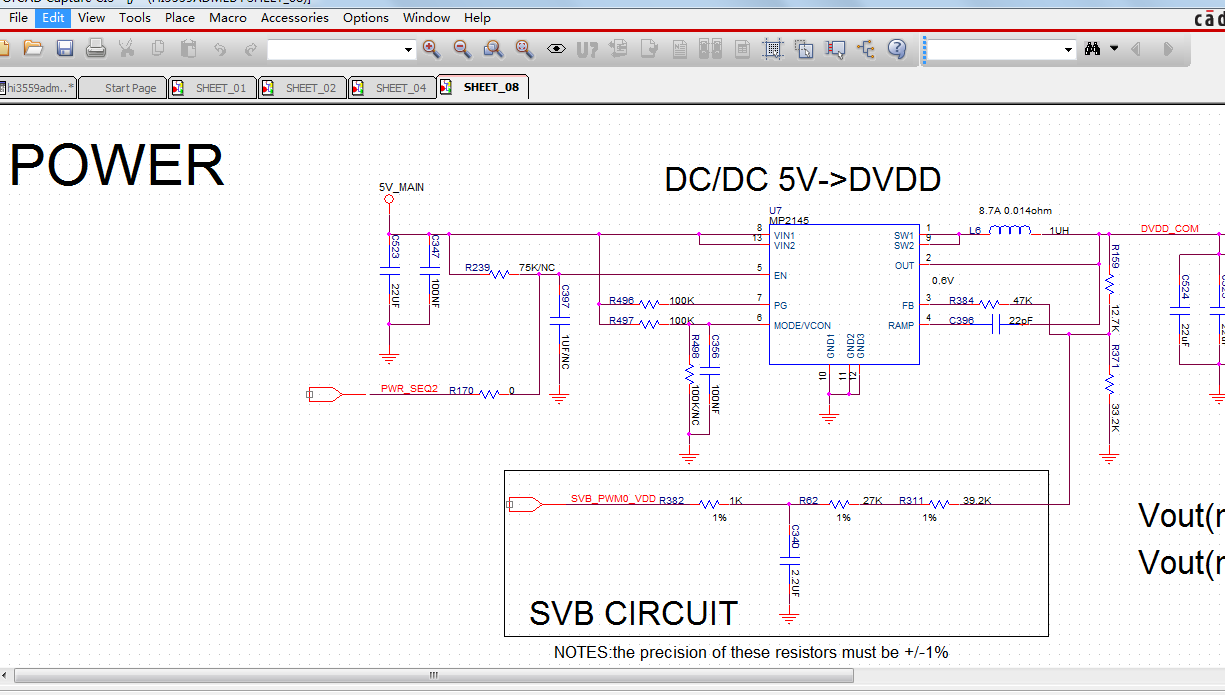This screenshot has height=695, width=1225.
Task: Open the Edit menu
Action: coord(53,17)
